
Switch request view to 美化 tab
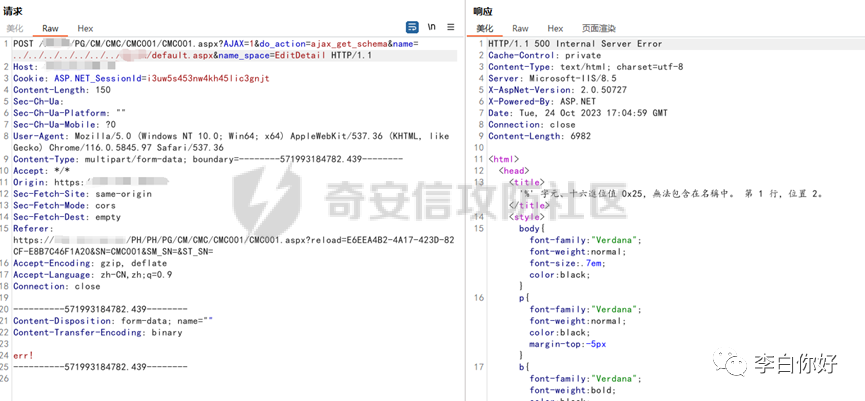coord(15,29)
